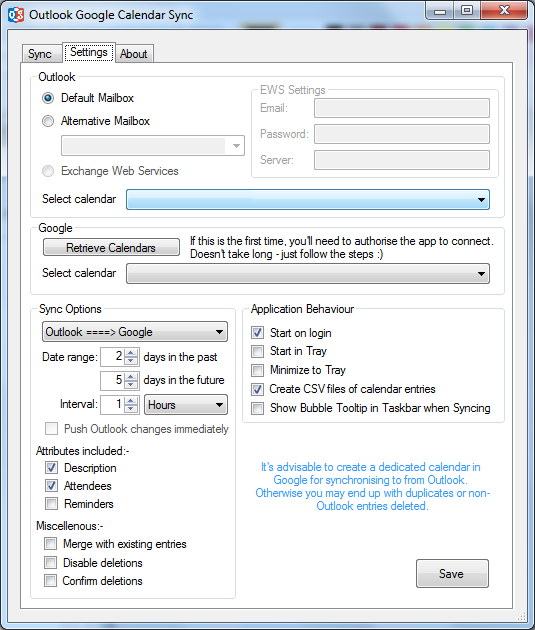Check the Confirm deletions option
Image resolution: width=535 pixels, height=630 pixels.
51,581
